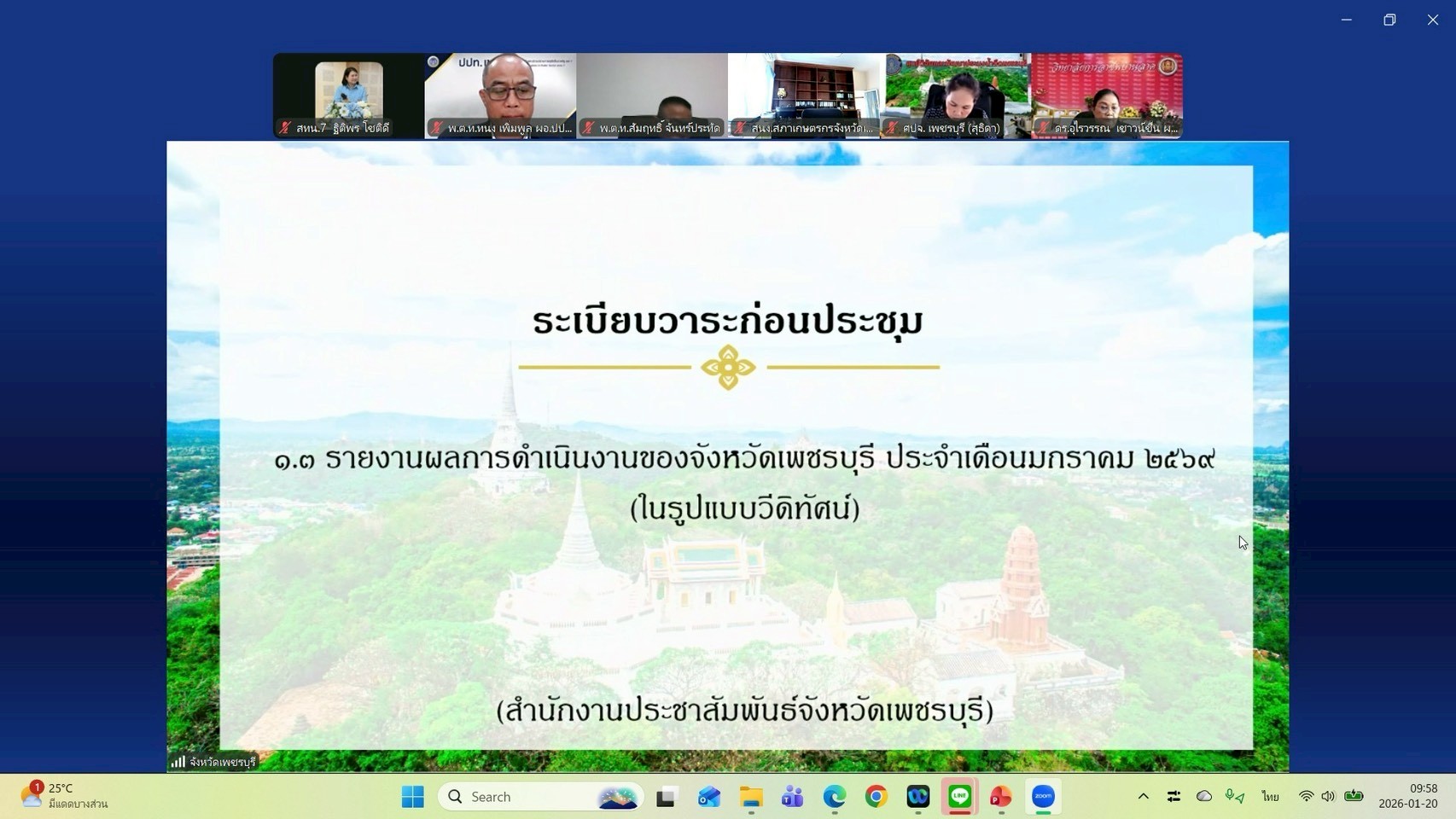1456x819 pixels.
Task: Click the signal strength icon beside จังหวัดเพชรบุรี
Action: pyautogui.click(x=178, y=762)
